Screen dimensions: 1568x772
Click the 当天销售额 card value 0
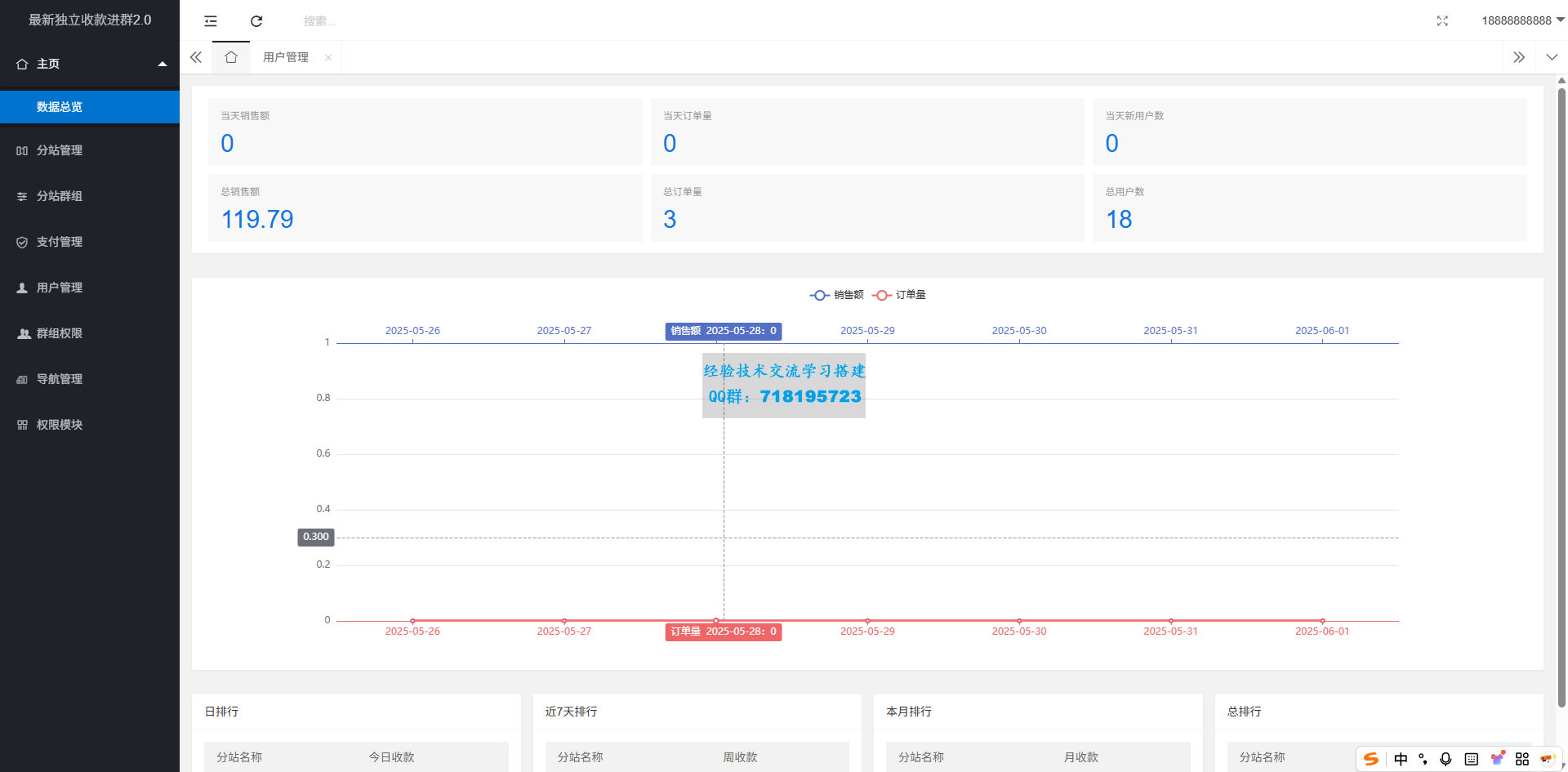pyautogui.click(x=227, y=143)
